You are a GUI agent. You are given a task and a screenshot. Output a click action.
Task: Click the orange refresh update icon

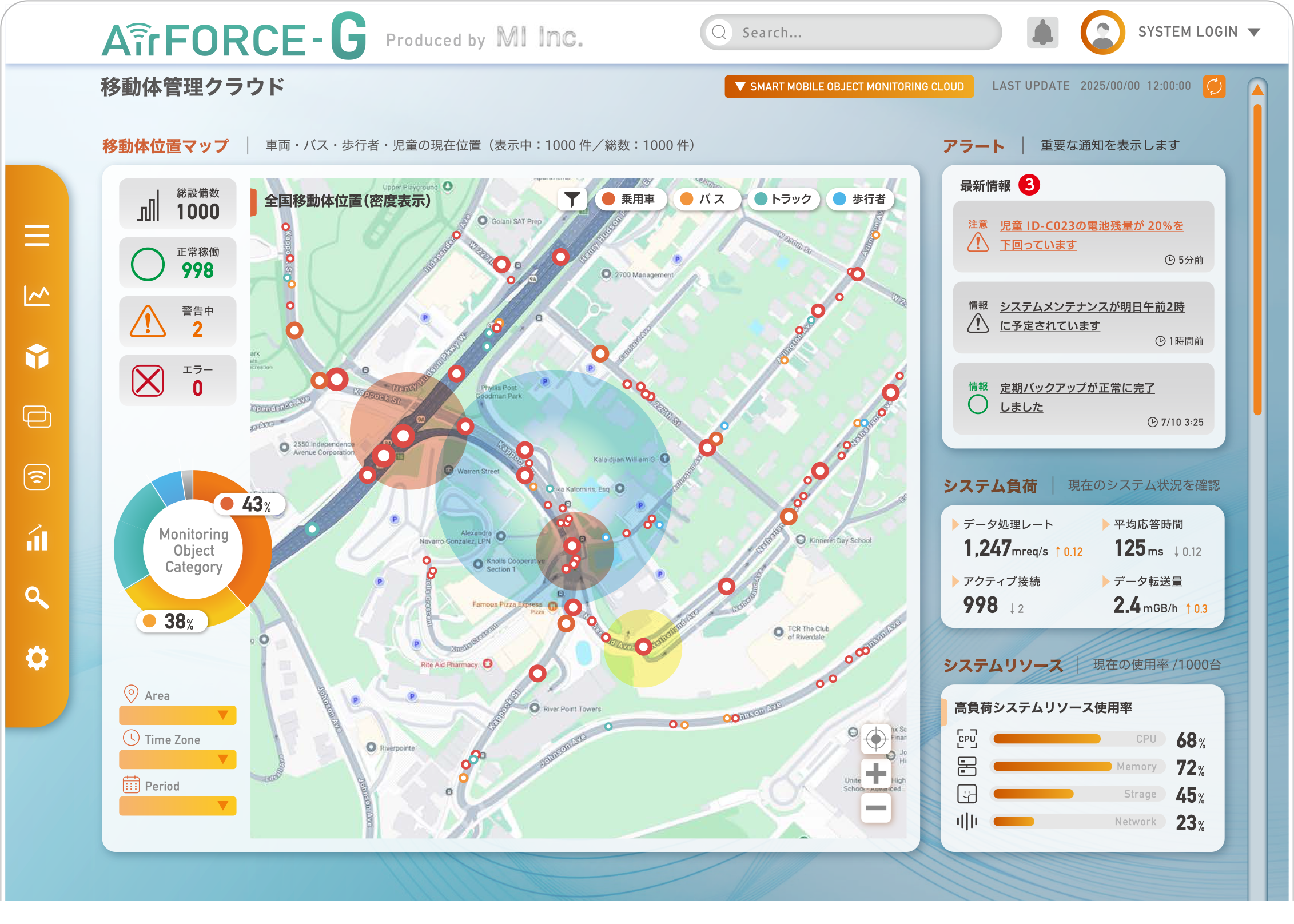[x=1214, y=86]
